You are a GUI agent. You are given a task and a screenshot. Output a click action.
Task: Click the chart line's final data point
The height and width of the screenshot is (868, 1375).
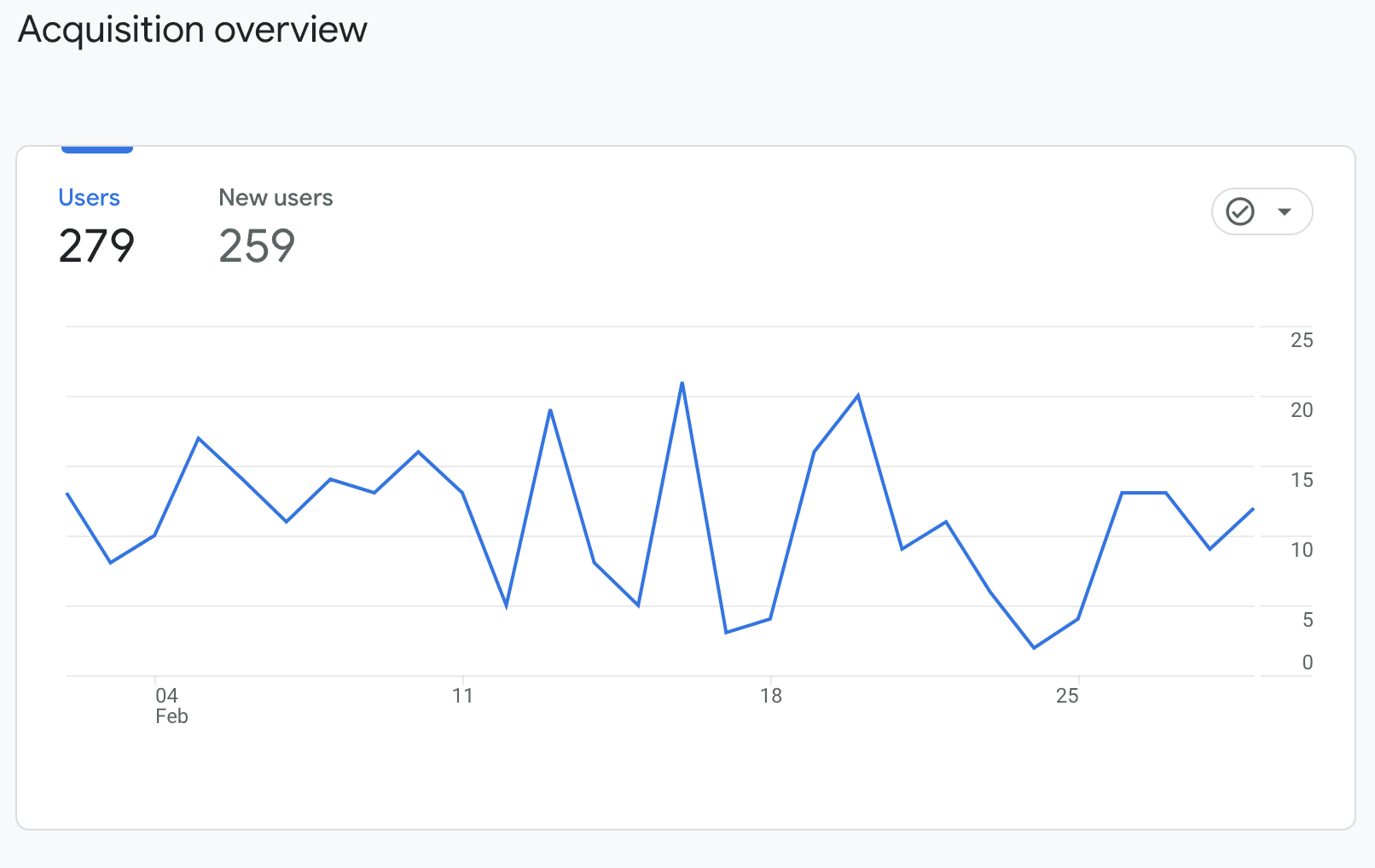[x=1253, y=508]
